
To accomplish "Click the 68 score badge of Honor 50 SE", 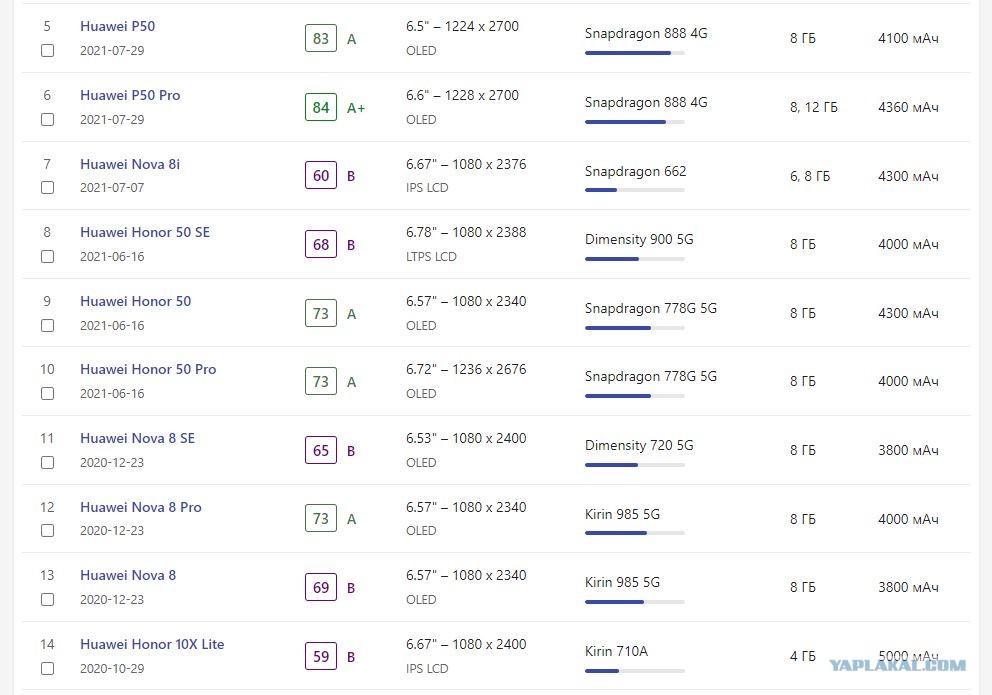I will 321,245.
